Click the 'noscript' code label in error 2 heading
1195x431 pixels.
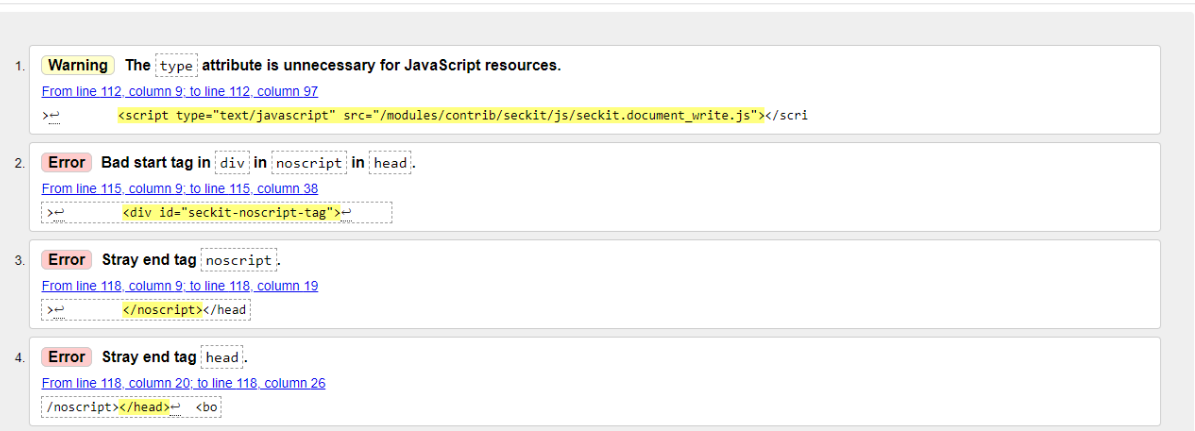(x=309, y=163)
